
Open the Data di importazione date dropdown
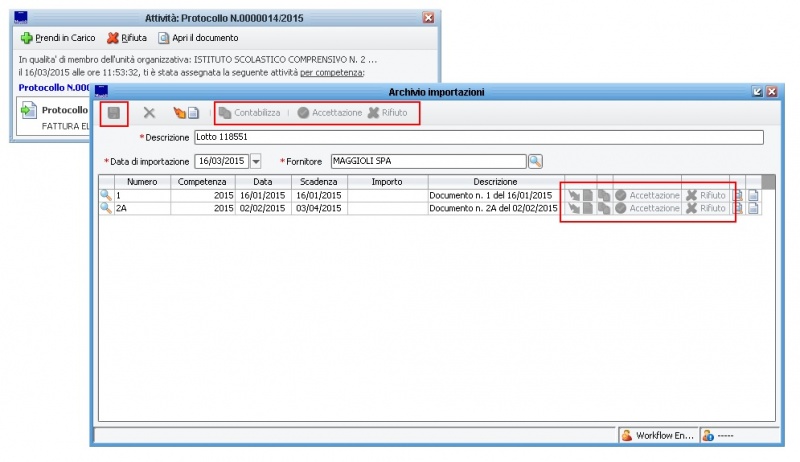click(x=256, y=161)
